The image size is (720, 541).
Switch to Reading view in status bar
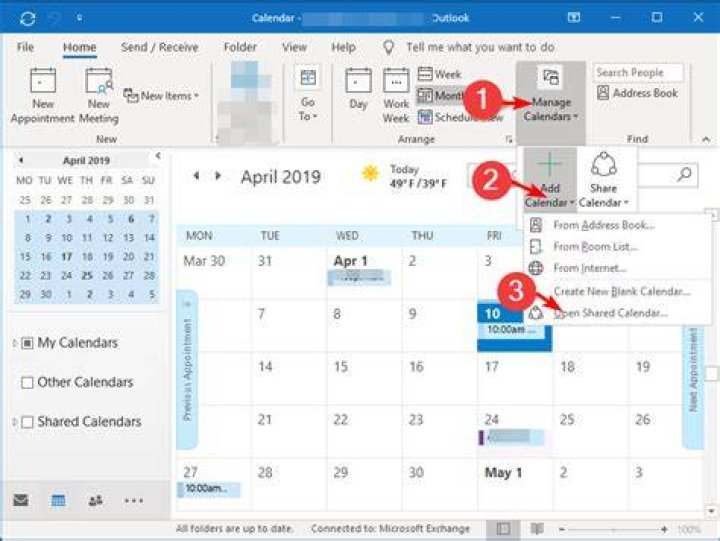[536, 529]
